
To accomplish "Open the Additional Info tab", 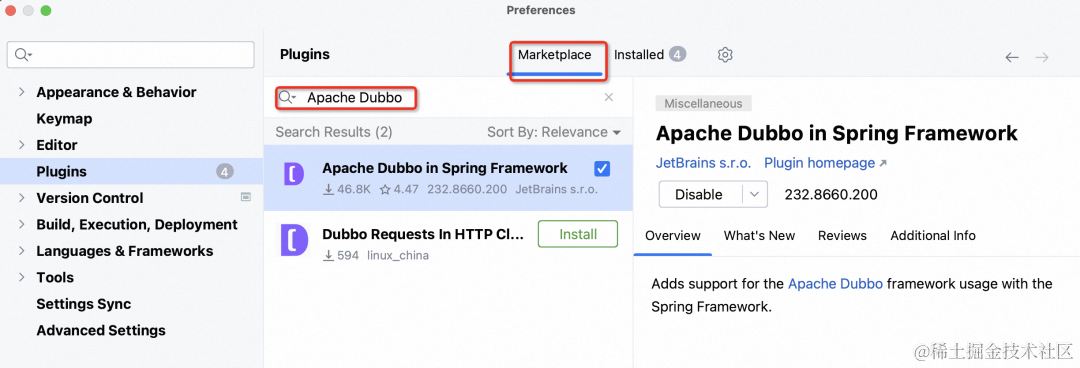I will 933,236.
